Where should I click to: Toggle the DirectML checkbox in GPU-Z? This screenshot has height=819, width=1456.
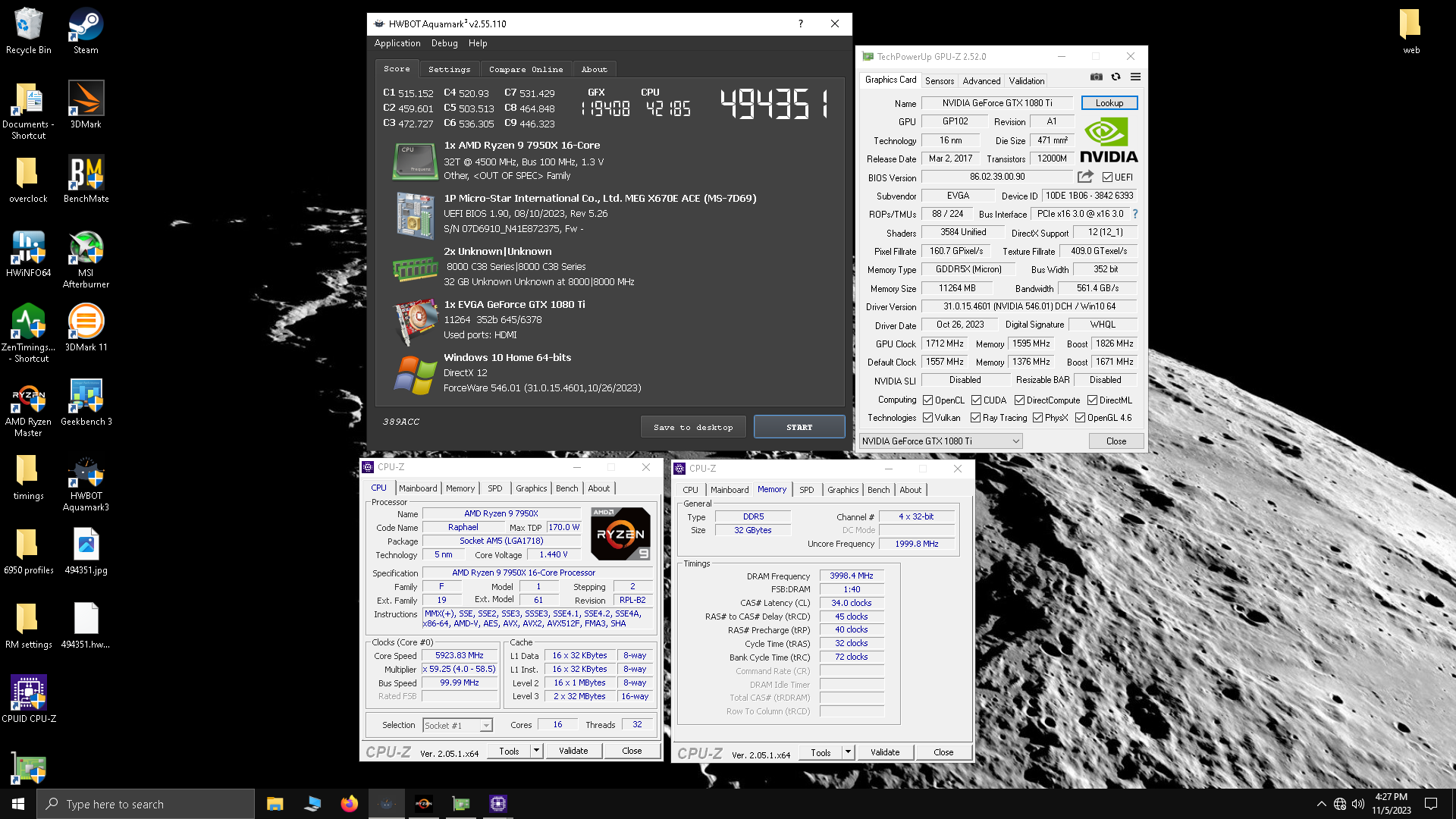1092,400
